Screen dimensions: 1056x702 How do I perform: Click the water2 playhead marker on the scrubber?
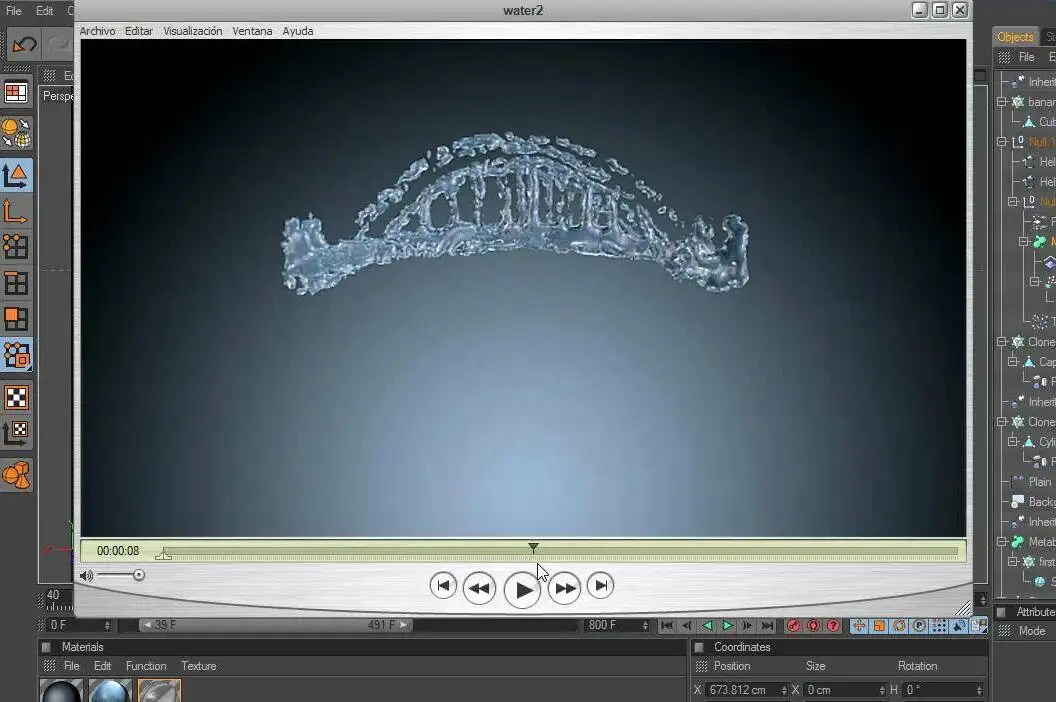(533, 548)
